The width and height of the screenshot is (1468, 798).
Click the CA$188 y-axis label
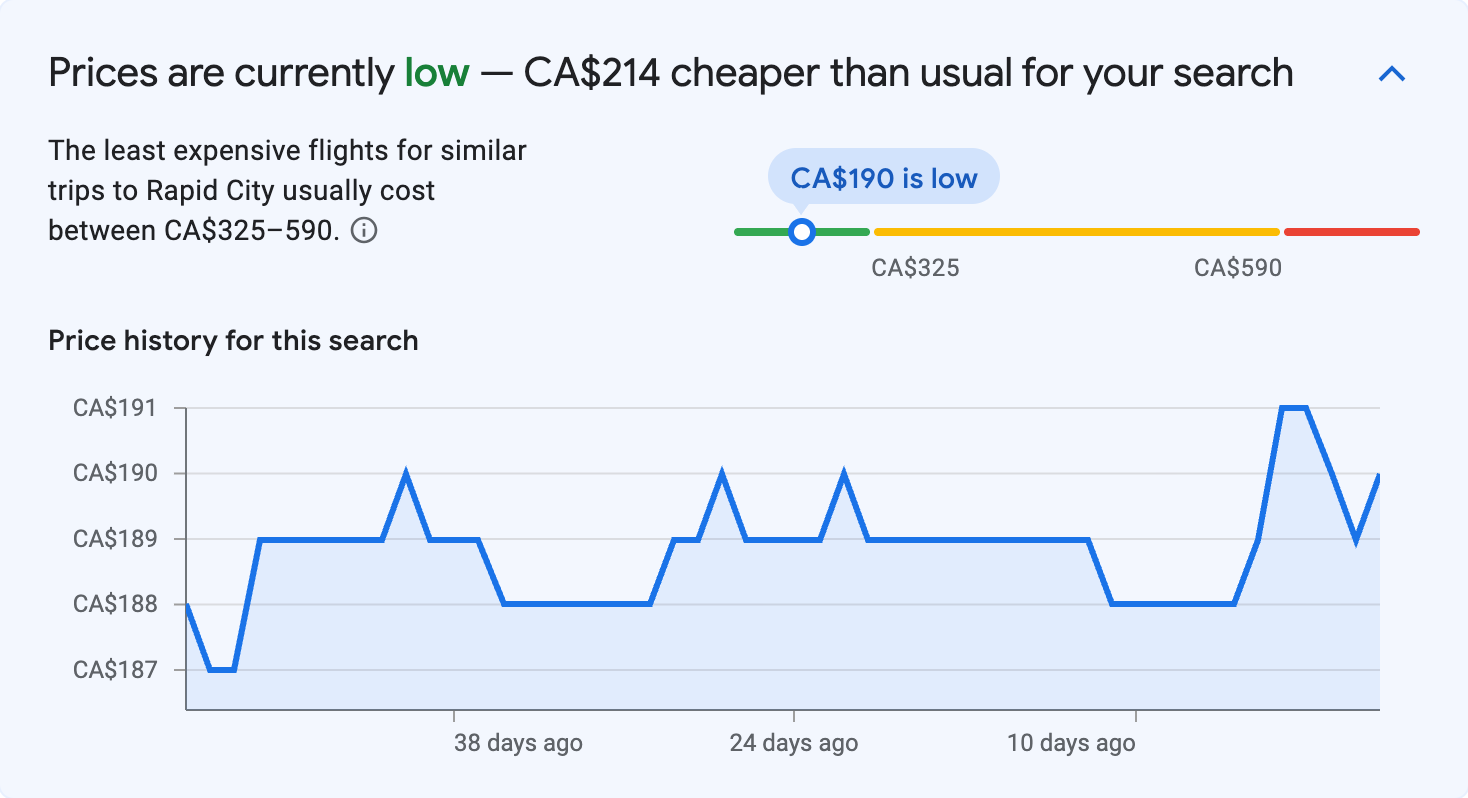coord(115,604)
